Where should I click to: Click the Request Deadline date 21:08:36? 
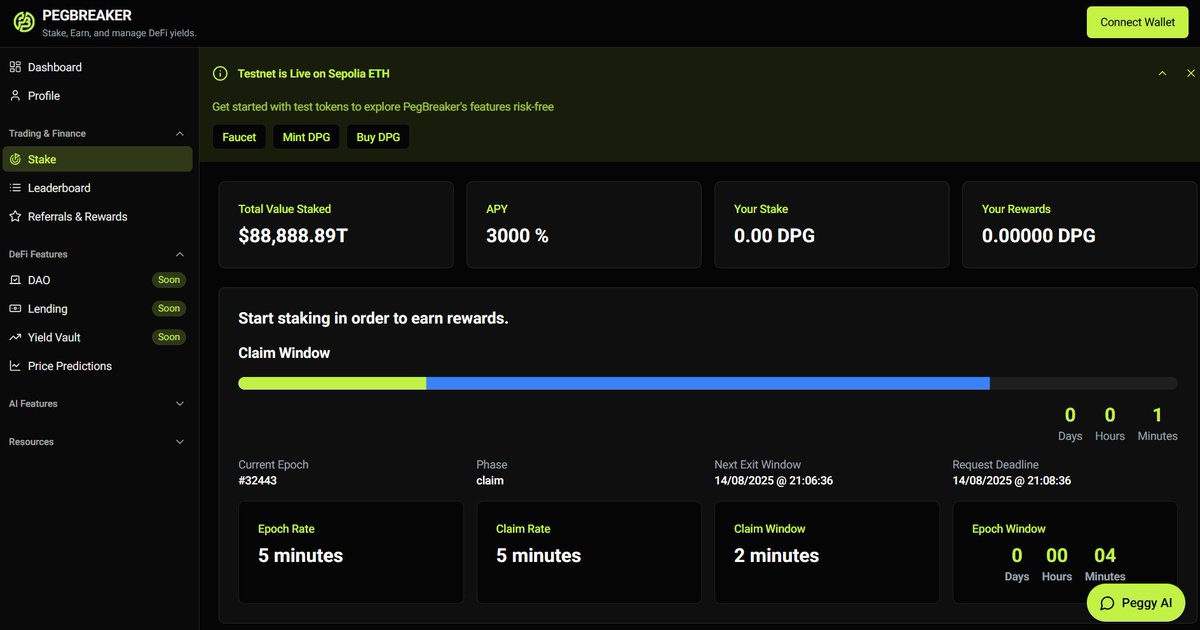coord(1012,481)
